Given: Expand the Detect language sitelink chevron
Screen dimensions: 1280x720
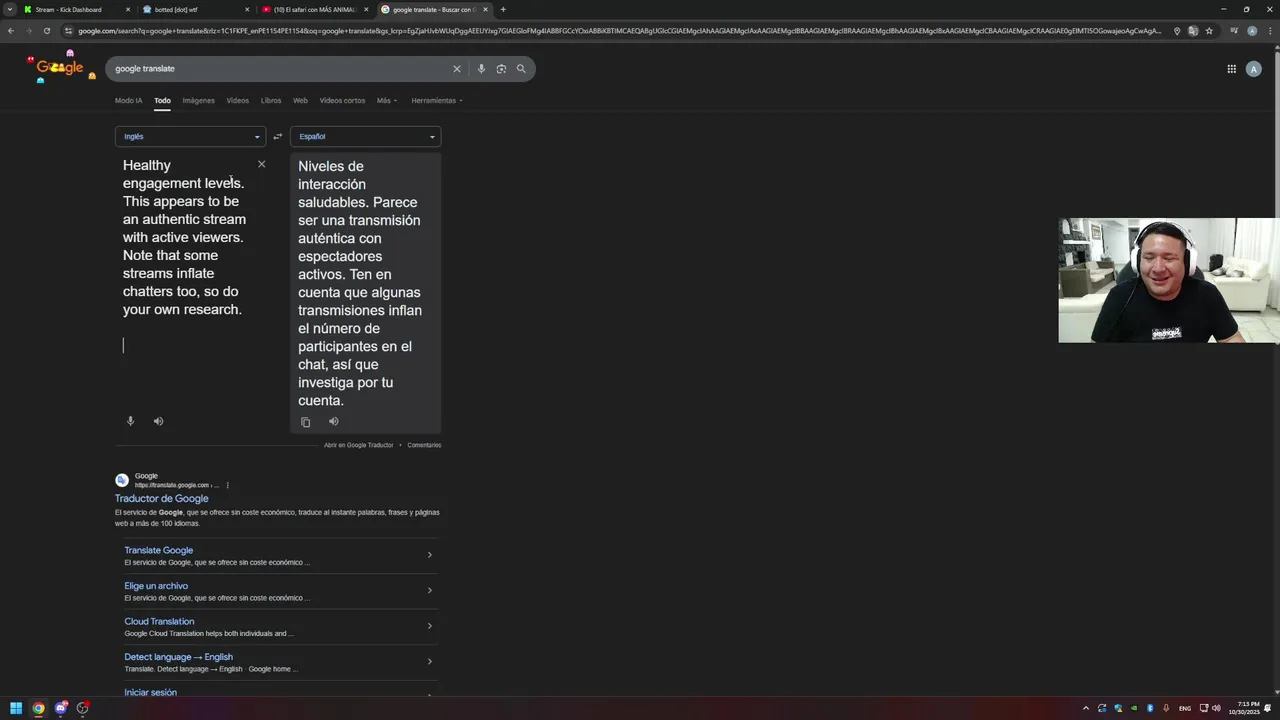Looking at the screenshot, I should pos(430,662).
